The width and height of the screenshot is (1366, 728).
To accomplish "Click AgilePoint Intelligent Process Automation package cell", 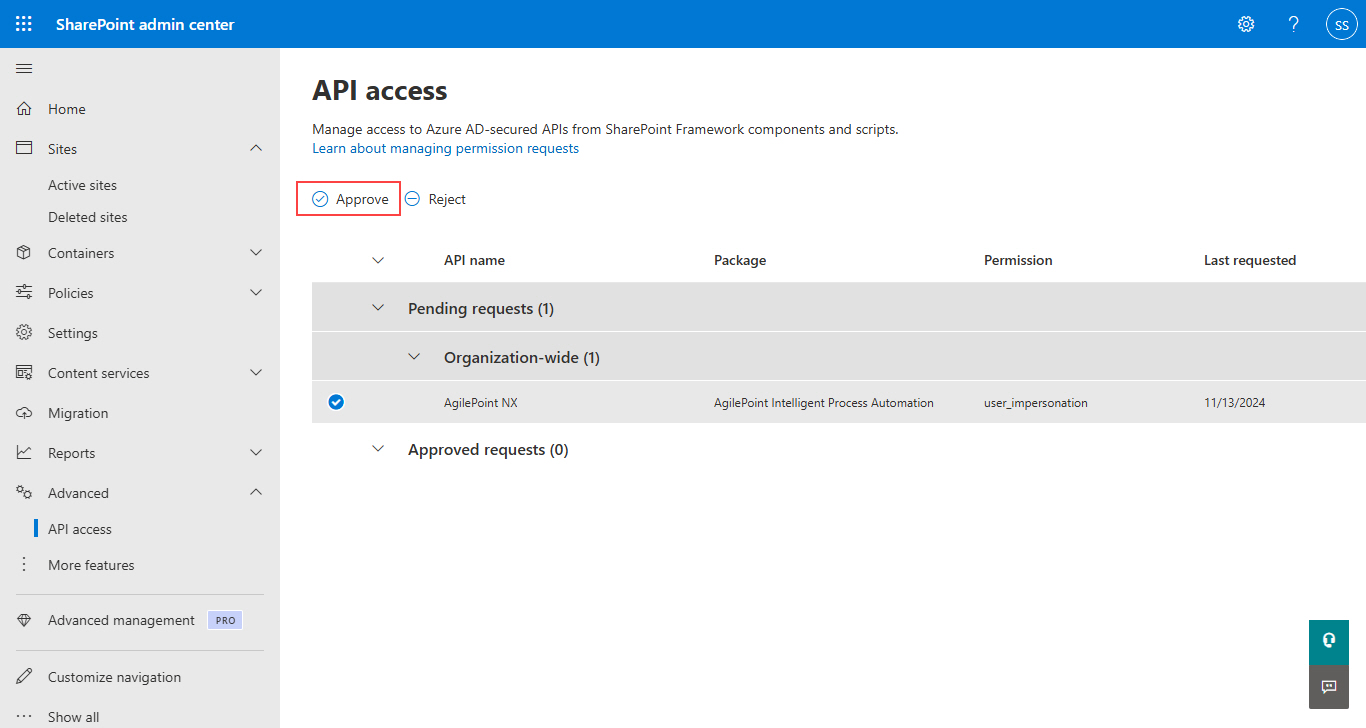I will tap(824, 403).
